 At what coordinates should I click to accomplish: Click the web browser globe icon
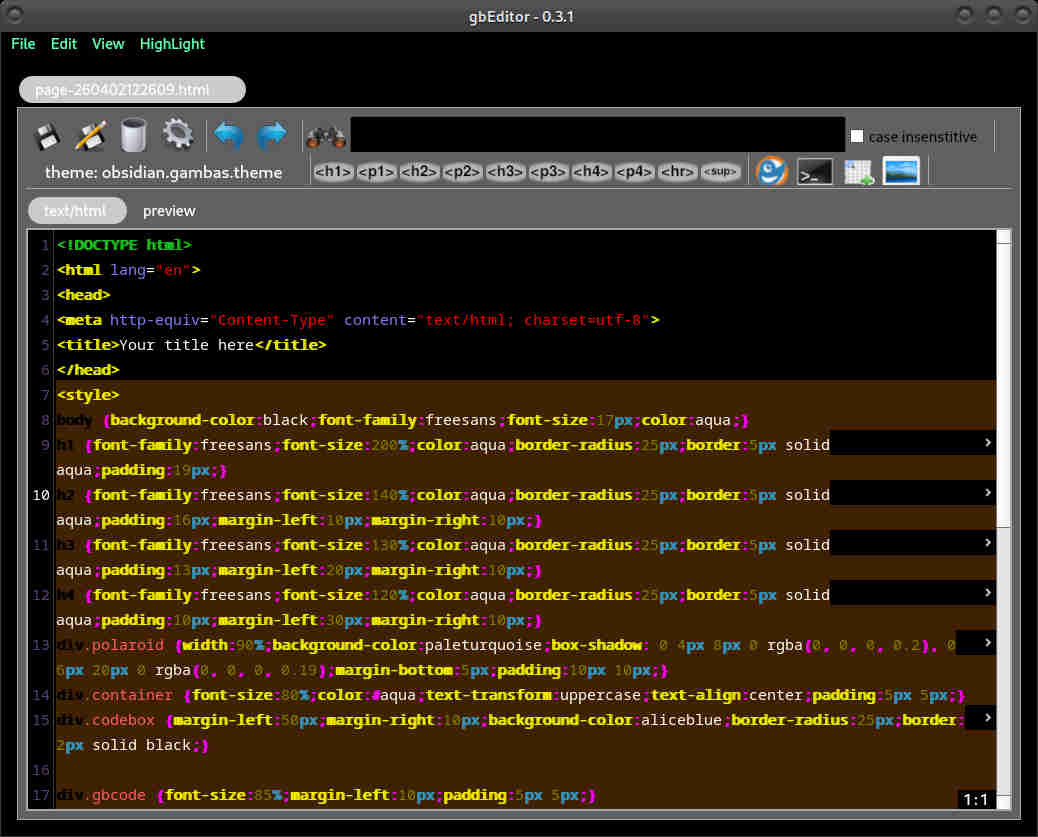tap(771, 171)
